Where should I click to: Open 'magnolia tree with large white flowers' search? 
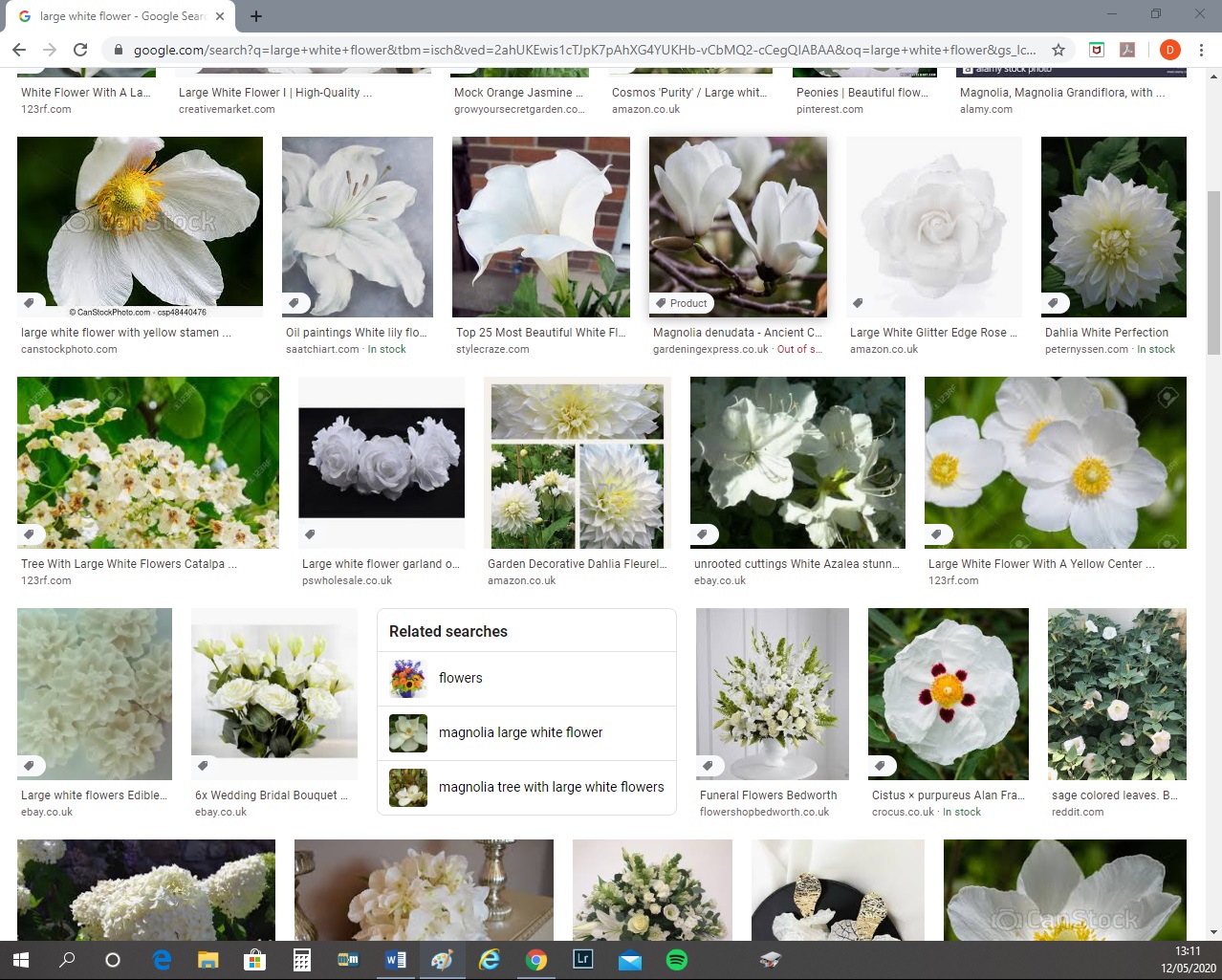tap(551, 787)
